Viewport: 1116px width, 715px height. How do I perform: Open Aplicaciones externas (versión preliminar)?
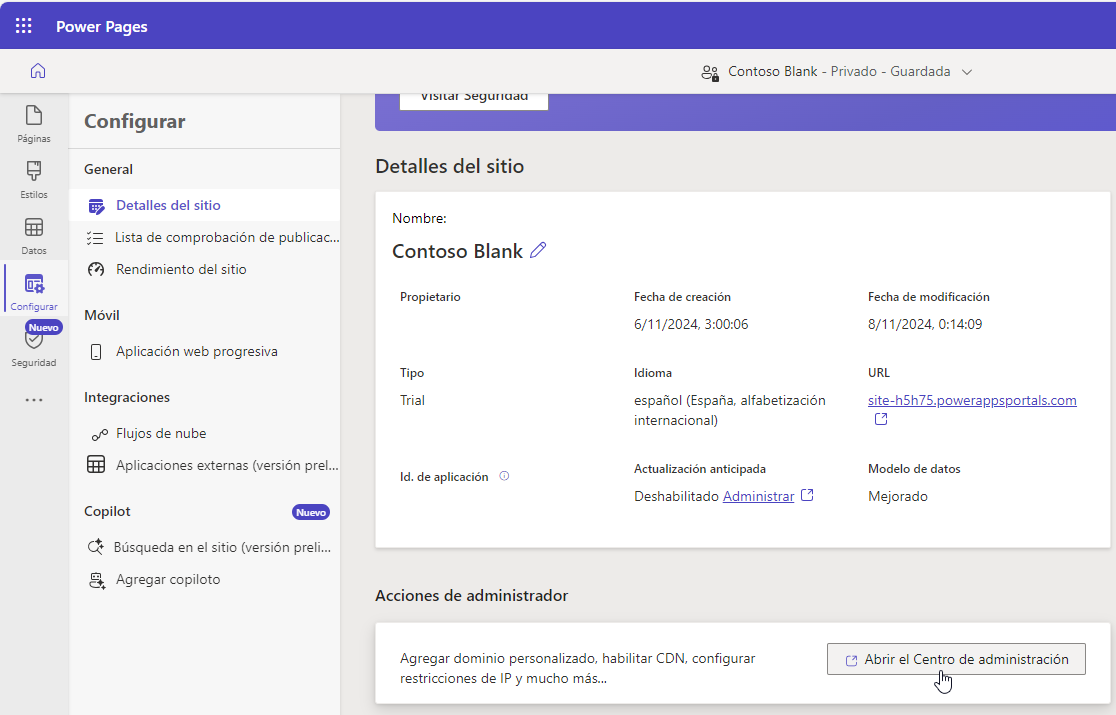205,465
